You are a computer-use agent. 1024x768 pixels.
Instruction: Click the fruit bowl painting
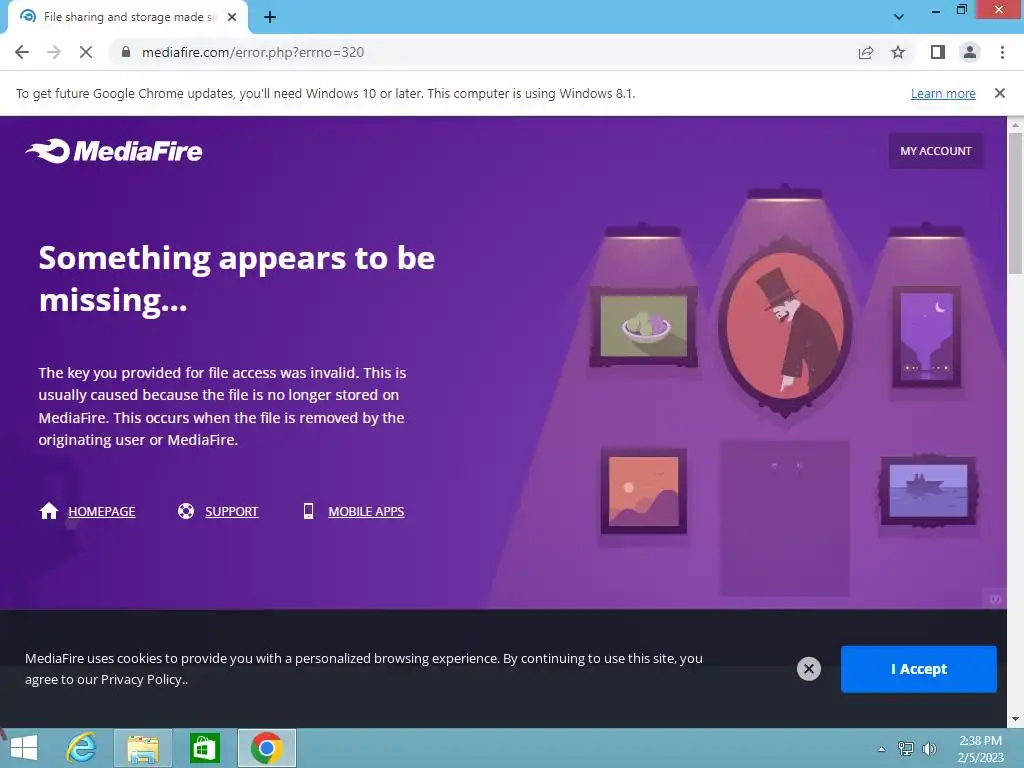point(643,327)
